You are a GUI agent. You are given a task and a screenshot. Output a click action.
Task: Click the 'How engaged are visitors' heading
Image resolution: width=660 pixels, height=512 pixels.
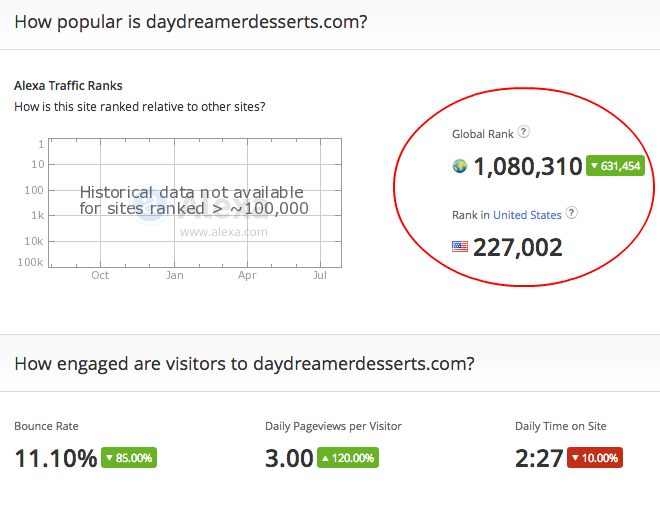tap(244, 364)
